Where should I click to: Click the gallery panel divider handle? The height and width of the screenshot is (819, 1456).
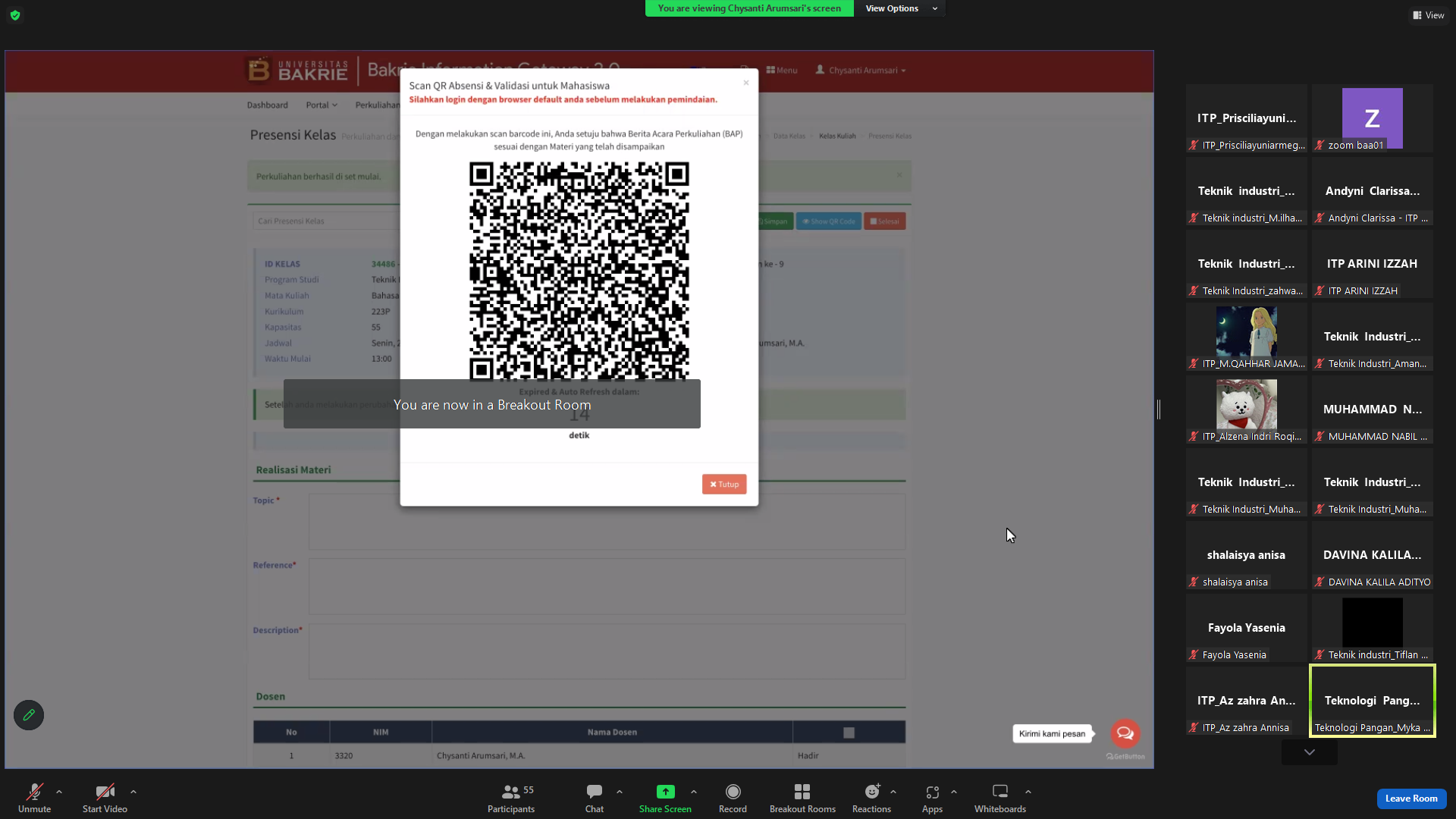[x=1159, y=409]
